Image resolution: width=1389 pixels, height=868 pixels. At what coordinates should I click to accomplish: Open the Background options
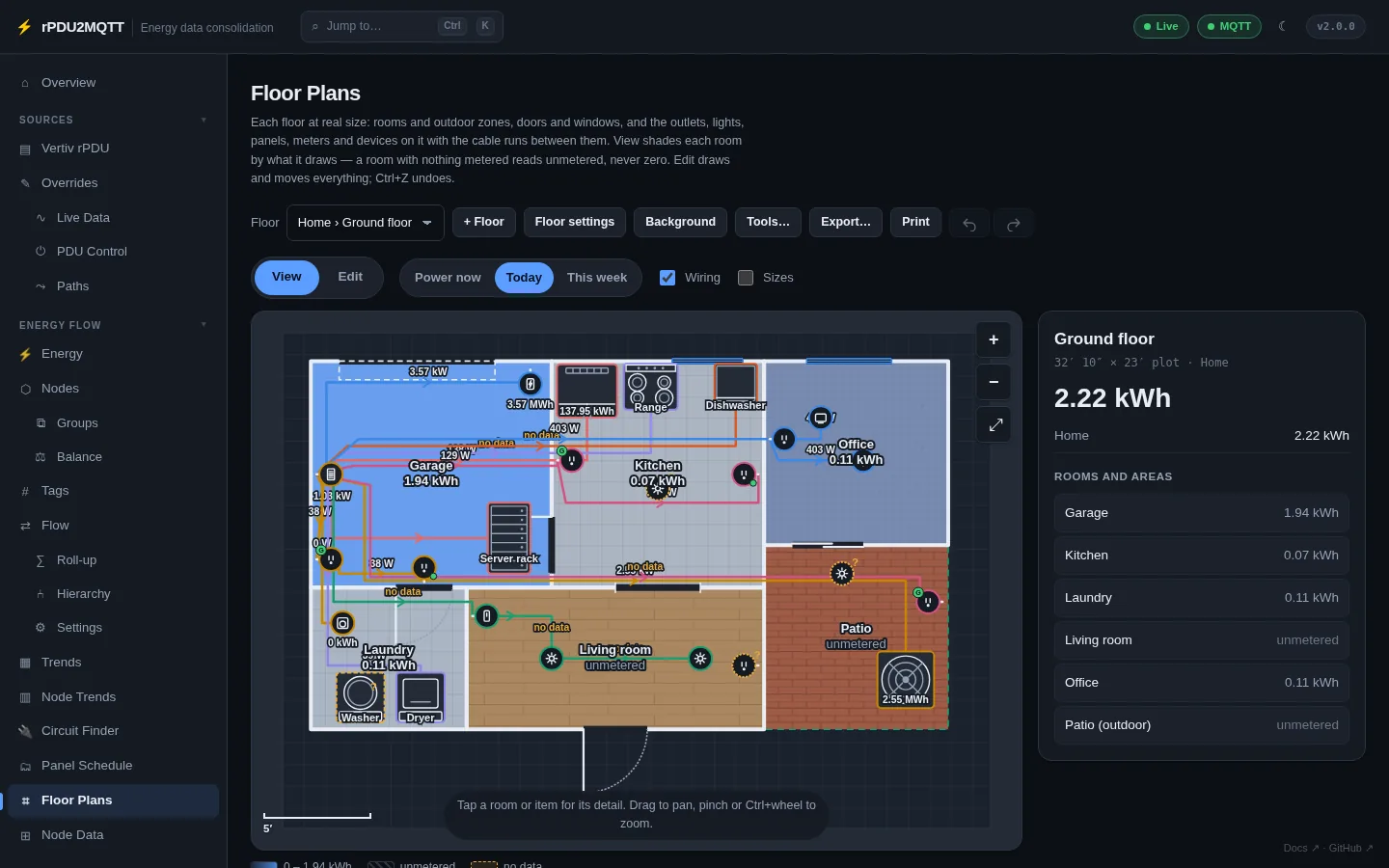pyautogui.click(x=680, y=222)
